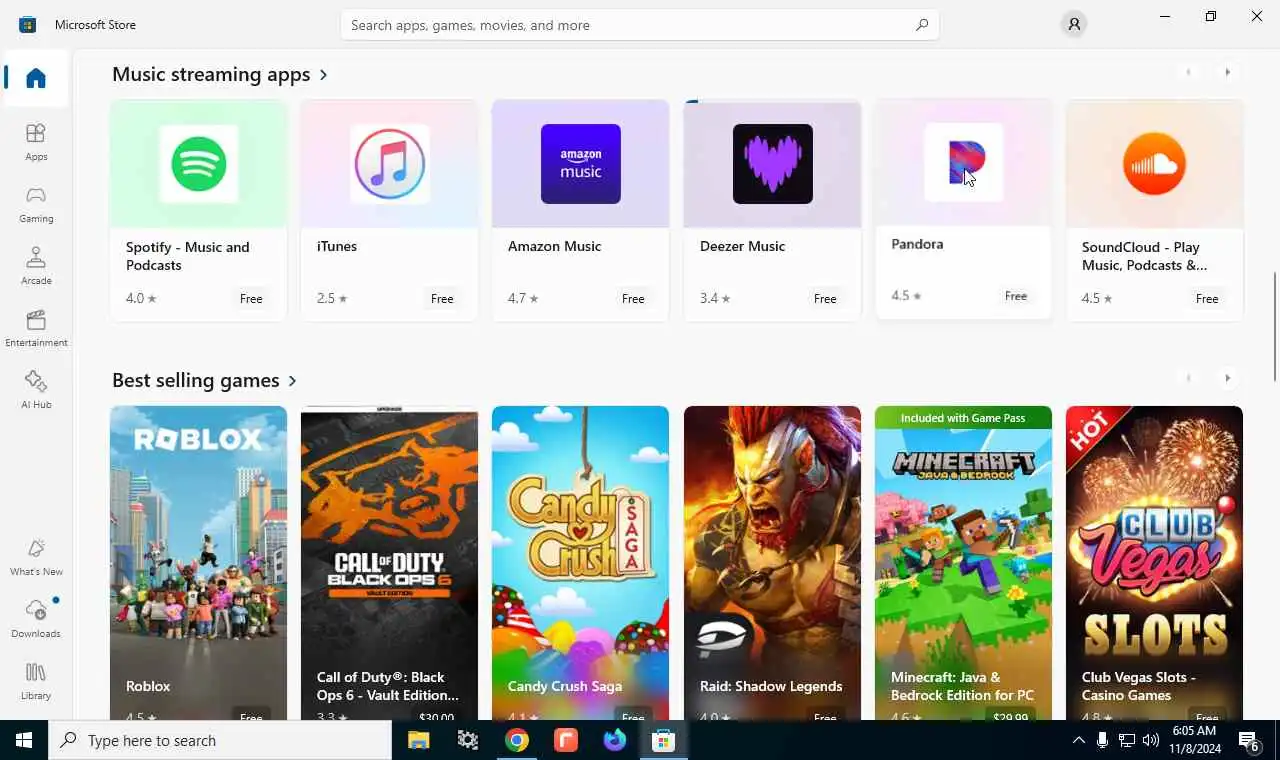1280x760 pixels.
Task: Click the user profile icon
Action: [x=1074, y=25]
